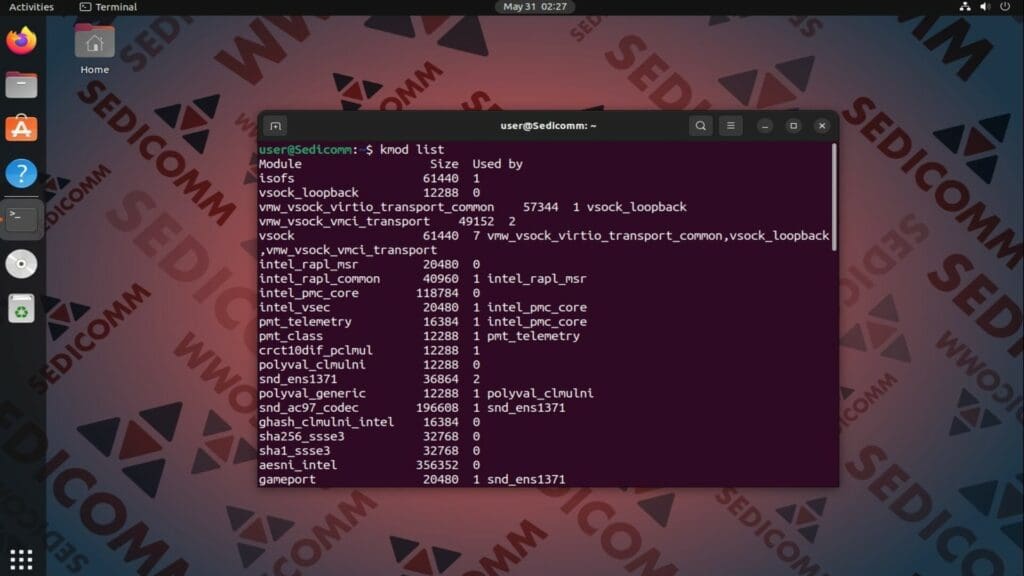Click 'polyval_clmulni' module name at line start
Screen dimensions: 1024x576
coord(312,365)
